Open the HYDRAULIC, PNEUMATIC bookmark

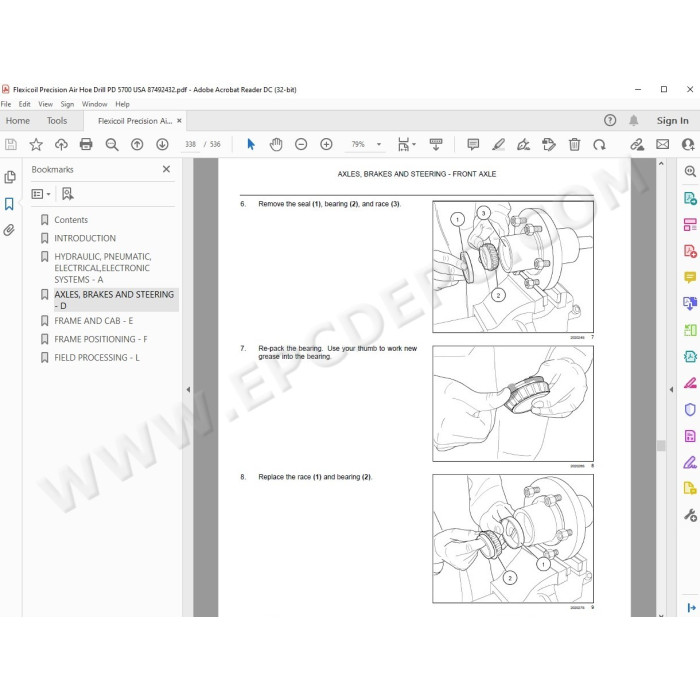tap(103, 268)
